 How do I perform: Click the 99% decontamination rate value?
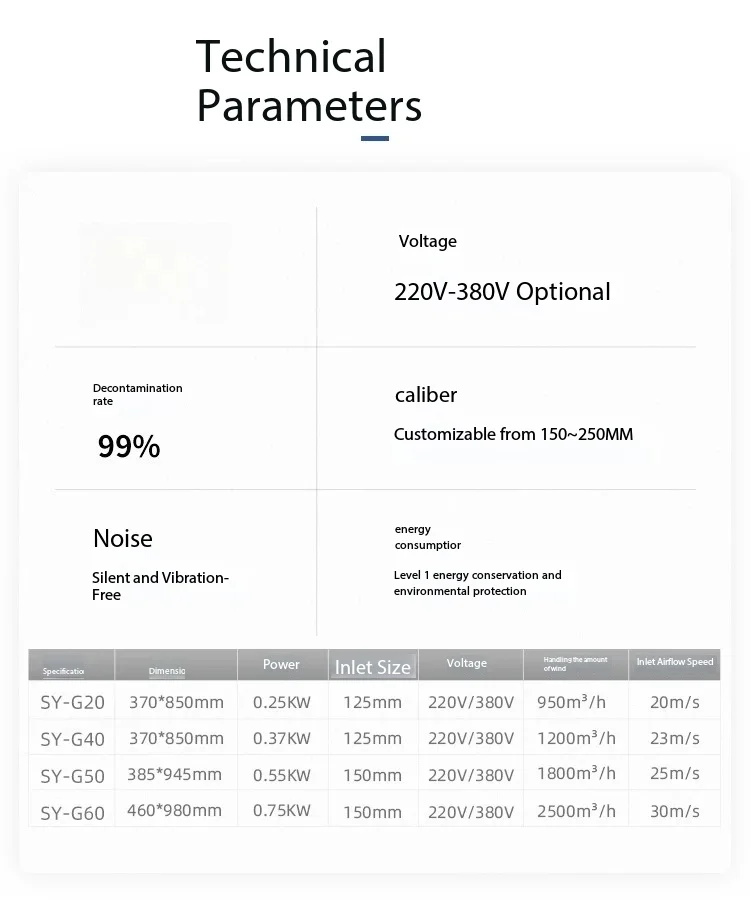pyautogui.click(x=129, y=447)
